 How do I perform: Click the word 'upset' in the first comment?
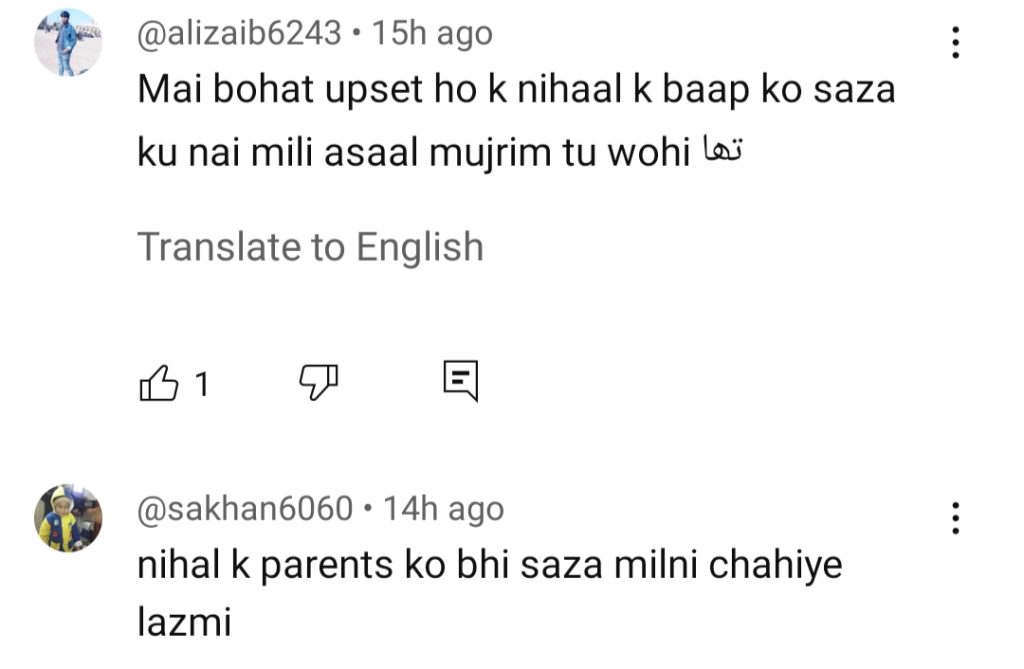[x=374, y=90]
